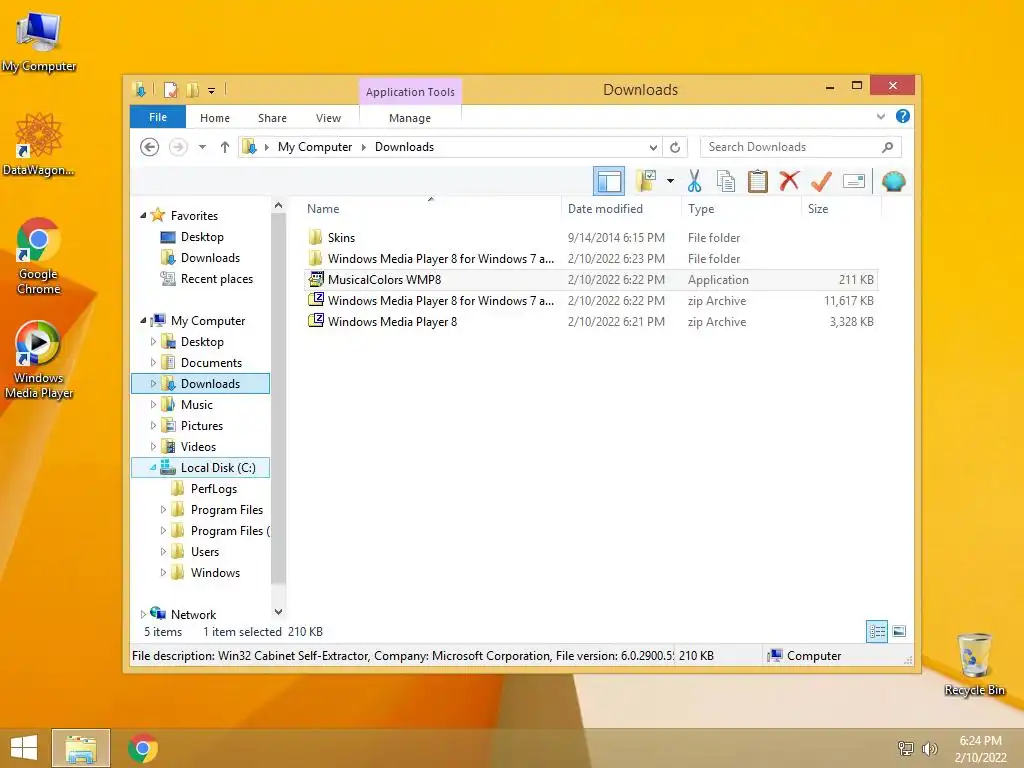Expand the ribbon with chevron arrow
Viewport: 1024px width, 768px height.
coord(881,116)
